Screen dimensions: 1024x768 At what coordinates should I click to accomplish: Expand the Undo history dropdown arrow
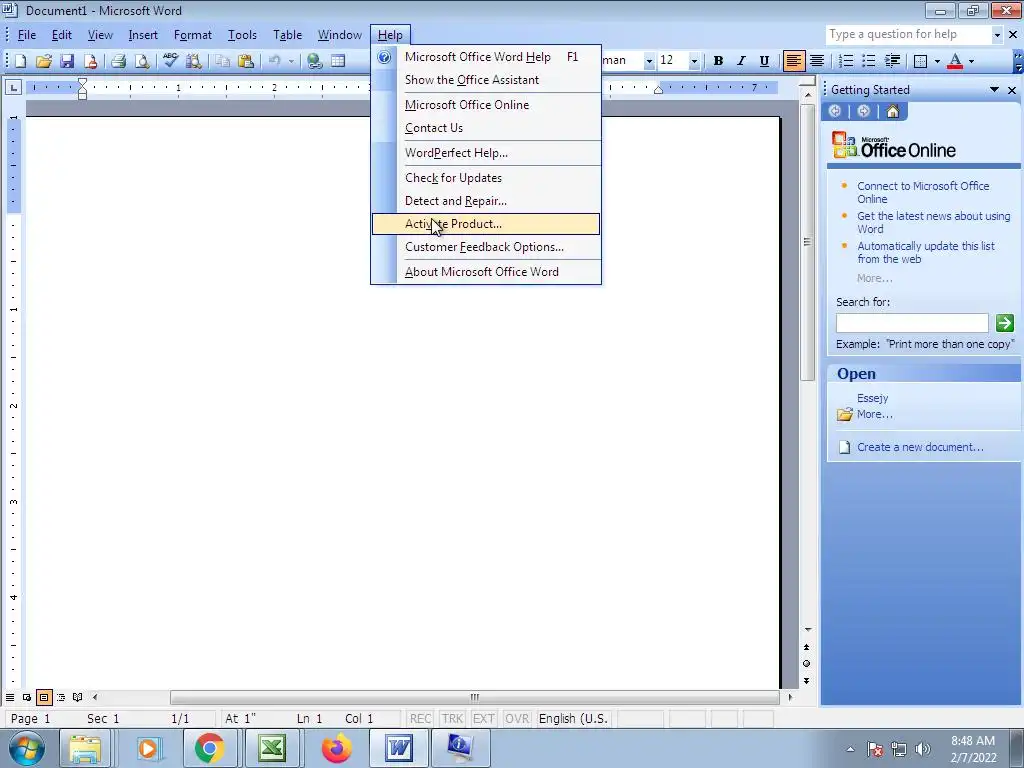pos(291,61)
